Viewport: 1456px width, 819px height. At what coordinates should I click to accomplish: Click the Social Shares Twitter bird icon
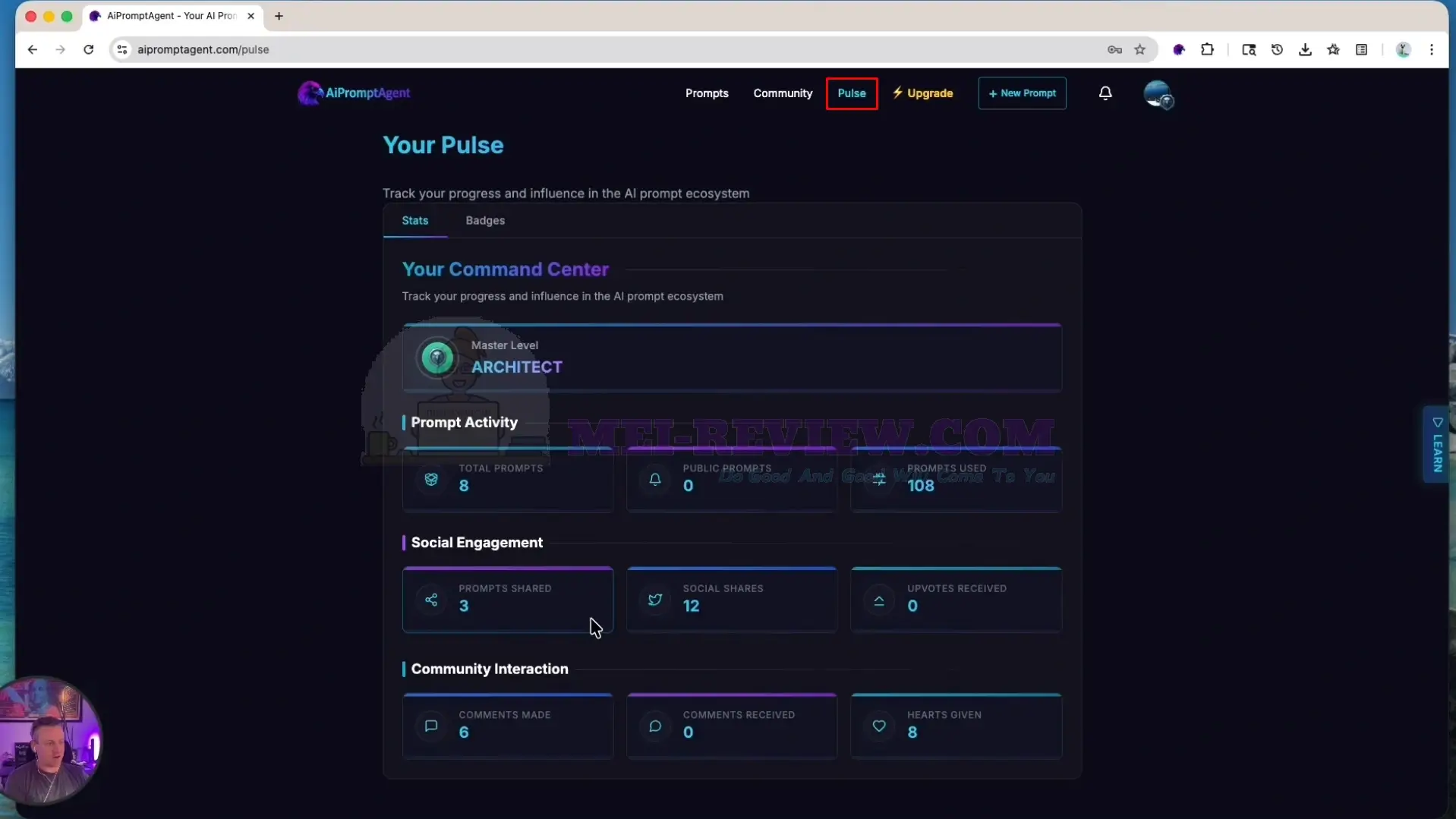(655, 600)
